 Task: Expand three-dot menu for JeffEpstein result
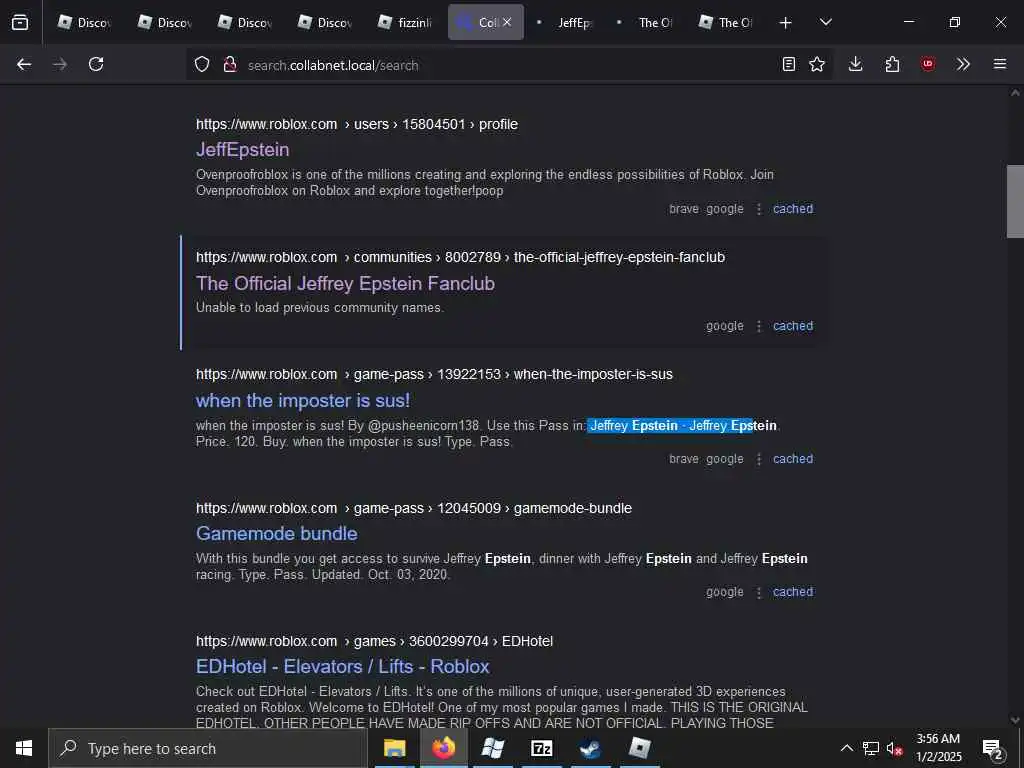[x=759, y=209]
